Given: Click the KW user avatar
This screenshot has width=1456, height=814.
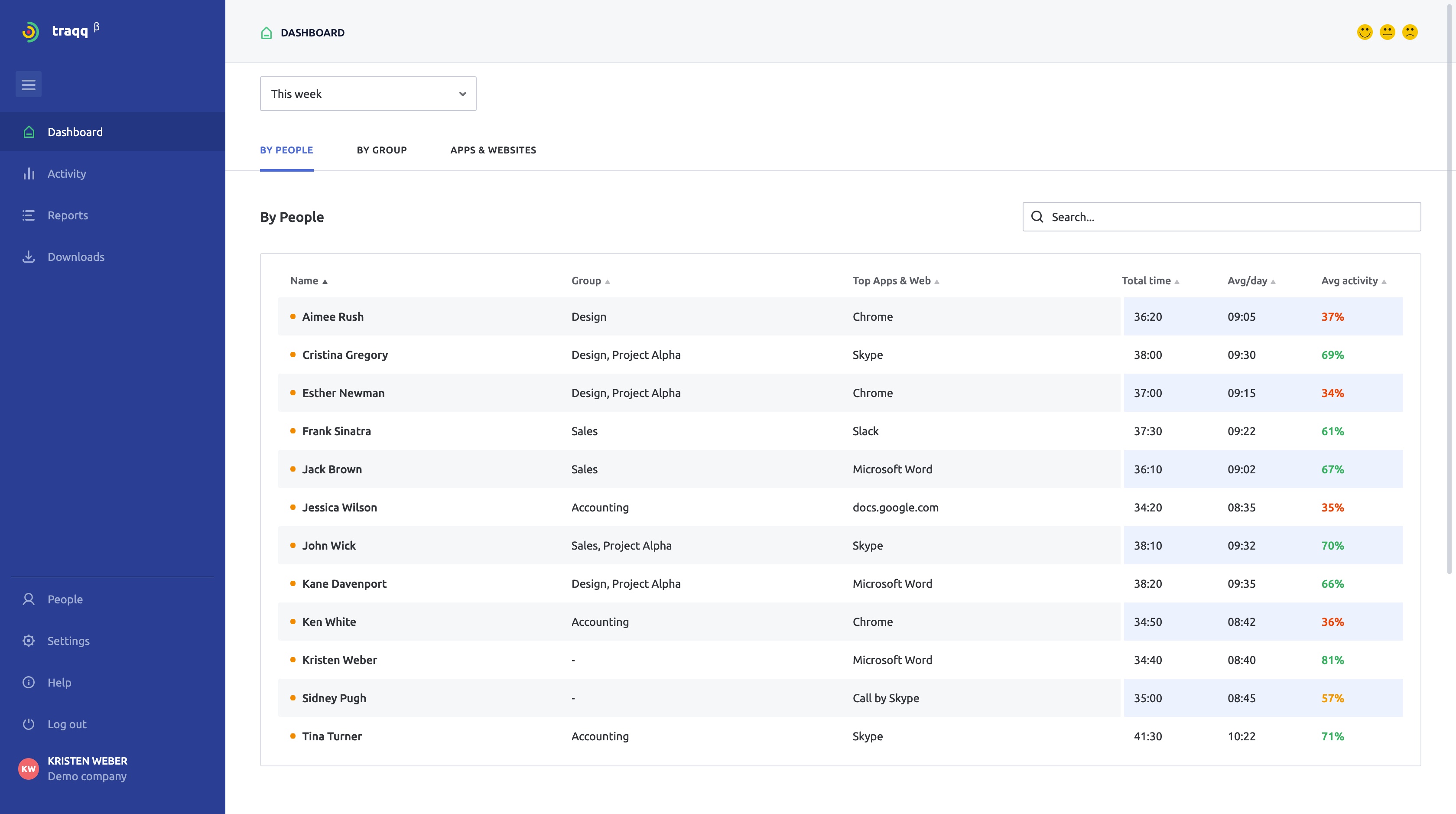Looking at the screenshot, I should [x=28, y=768].
